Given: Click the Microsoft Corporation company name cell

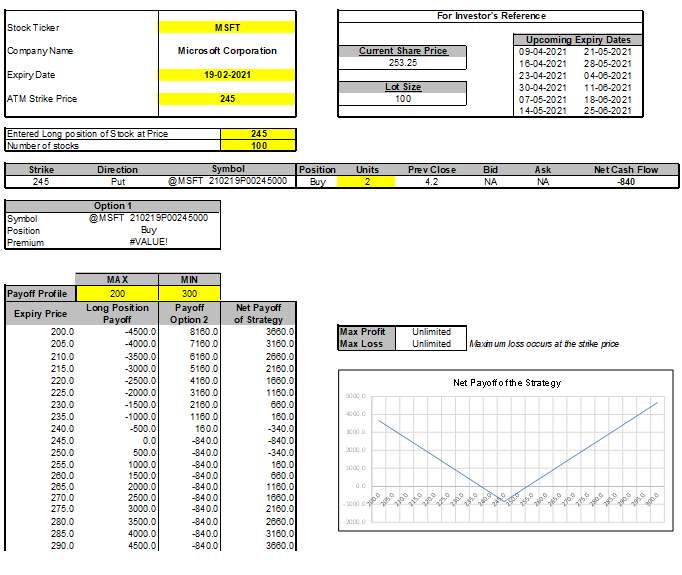Looking at the screenshot, I should 227,51.
